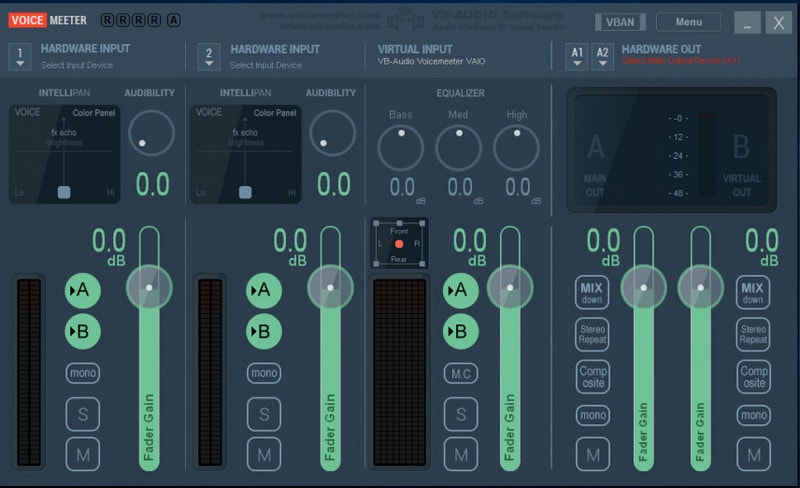Mute output bus B
Image resolution: width=800 pixels, height=488 pixels.
(x=754, y=454)
